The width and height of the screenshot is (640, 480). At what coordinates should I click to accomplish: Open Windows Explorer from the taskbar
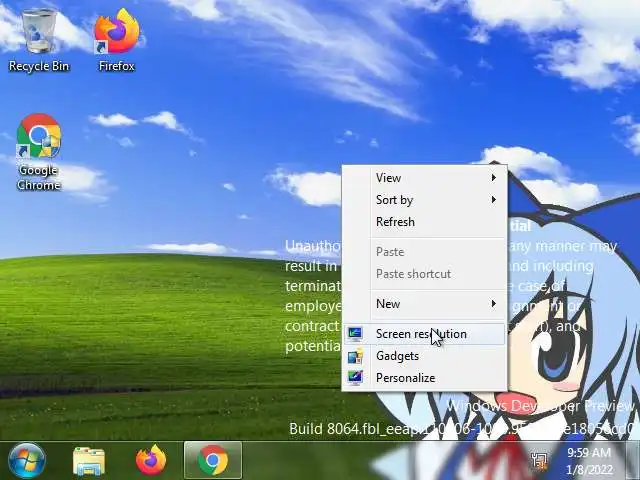tap(89, 461)
